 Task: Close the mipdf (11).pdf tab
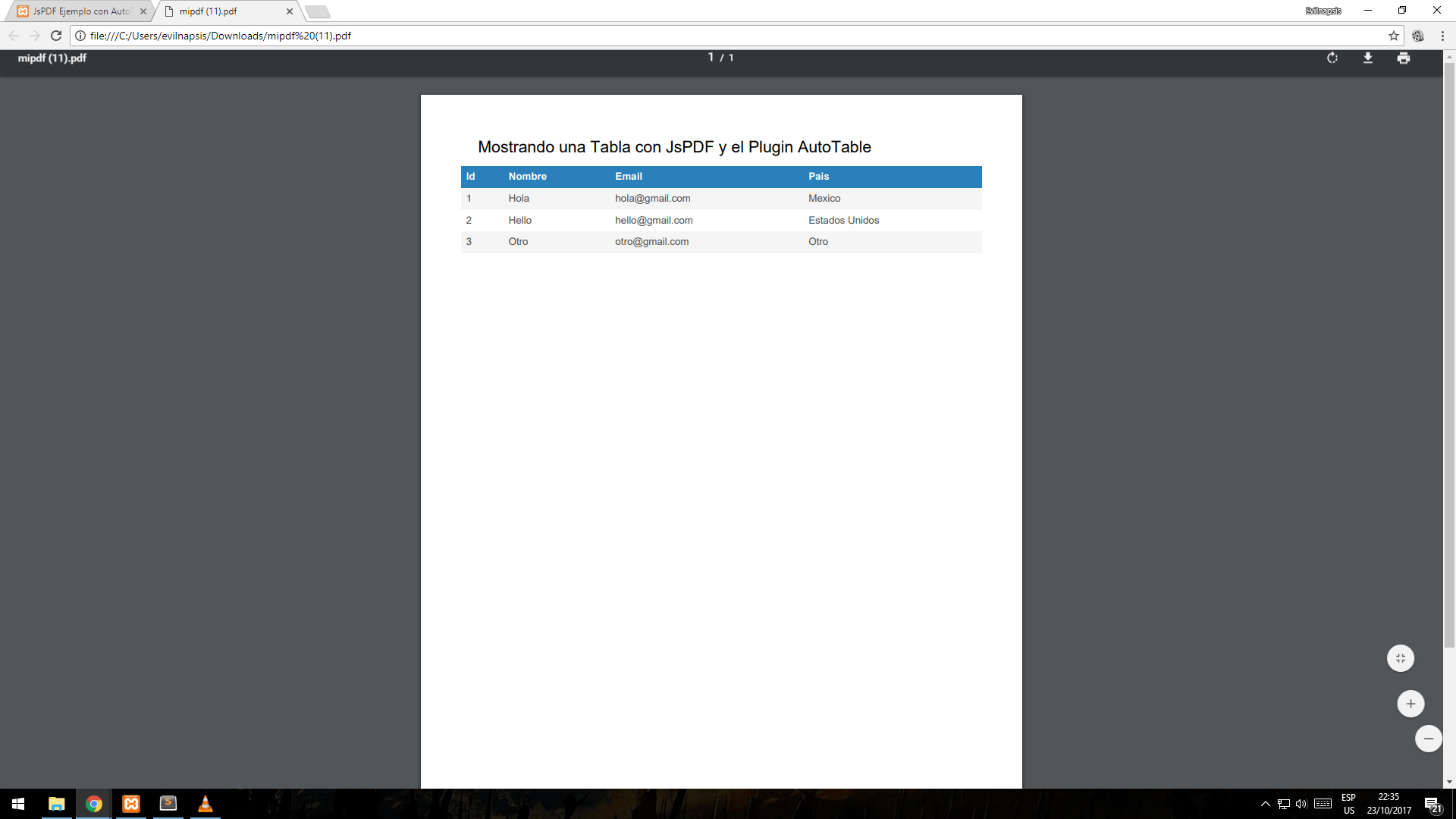click(290, 11)
